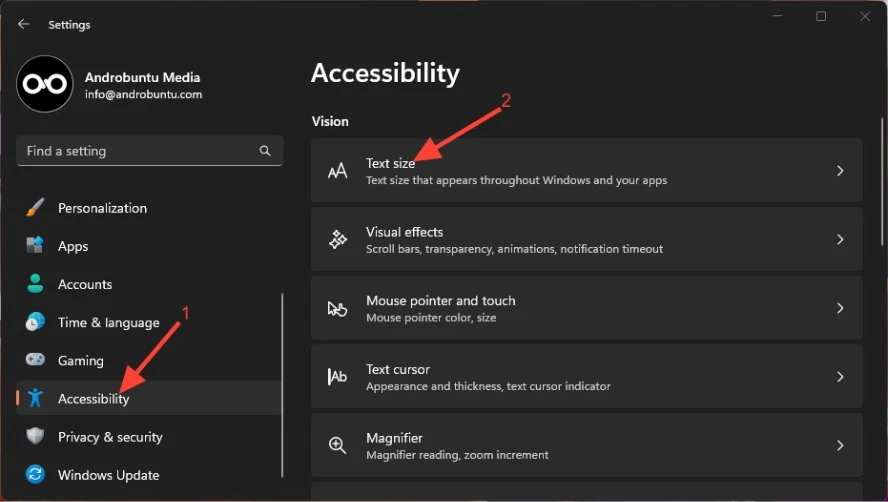The width and height of the screenshot is (888, 502).
Task: Expand Visual effects chevron
Action: (840, 239)
